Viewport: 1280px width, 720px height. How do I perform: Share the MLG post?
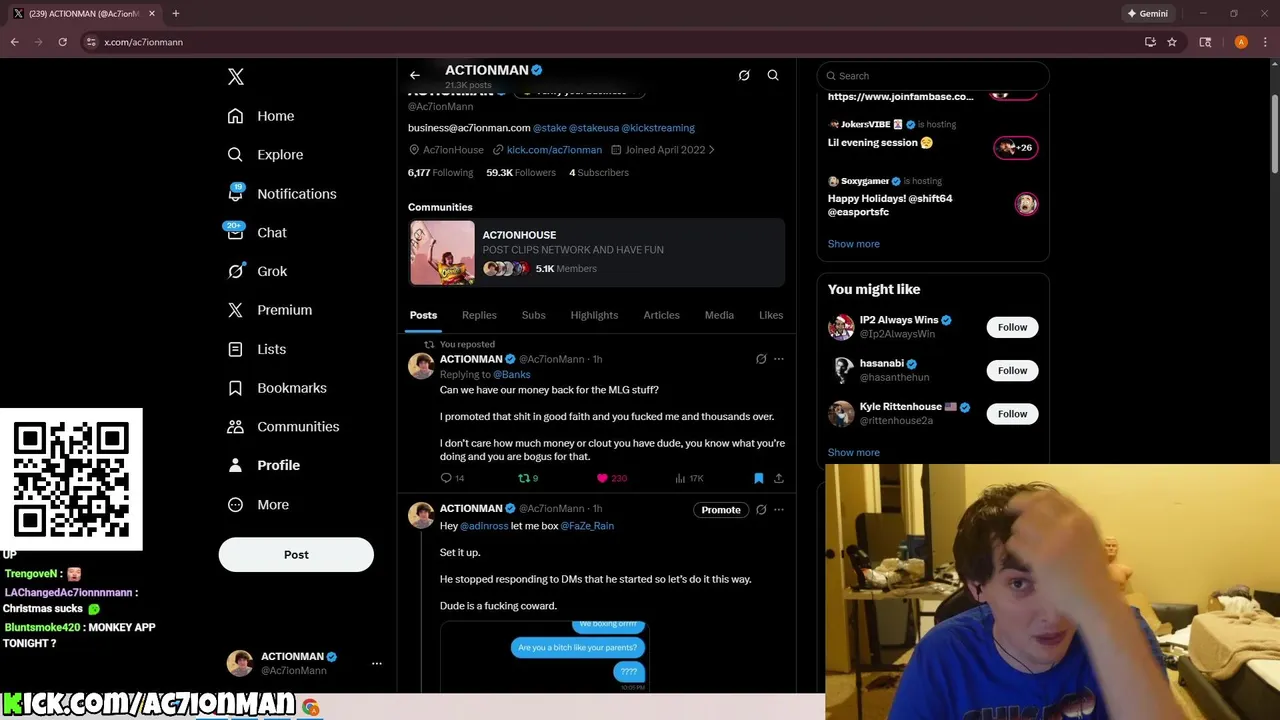[x=779, y=478]
